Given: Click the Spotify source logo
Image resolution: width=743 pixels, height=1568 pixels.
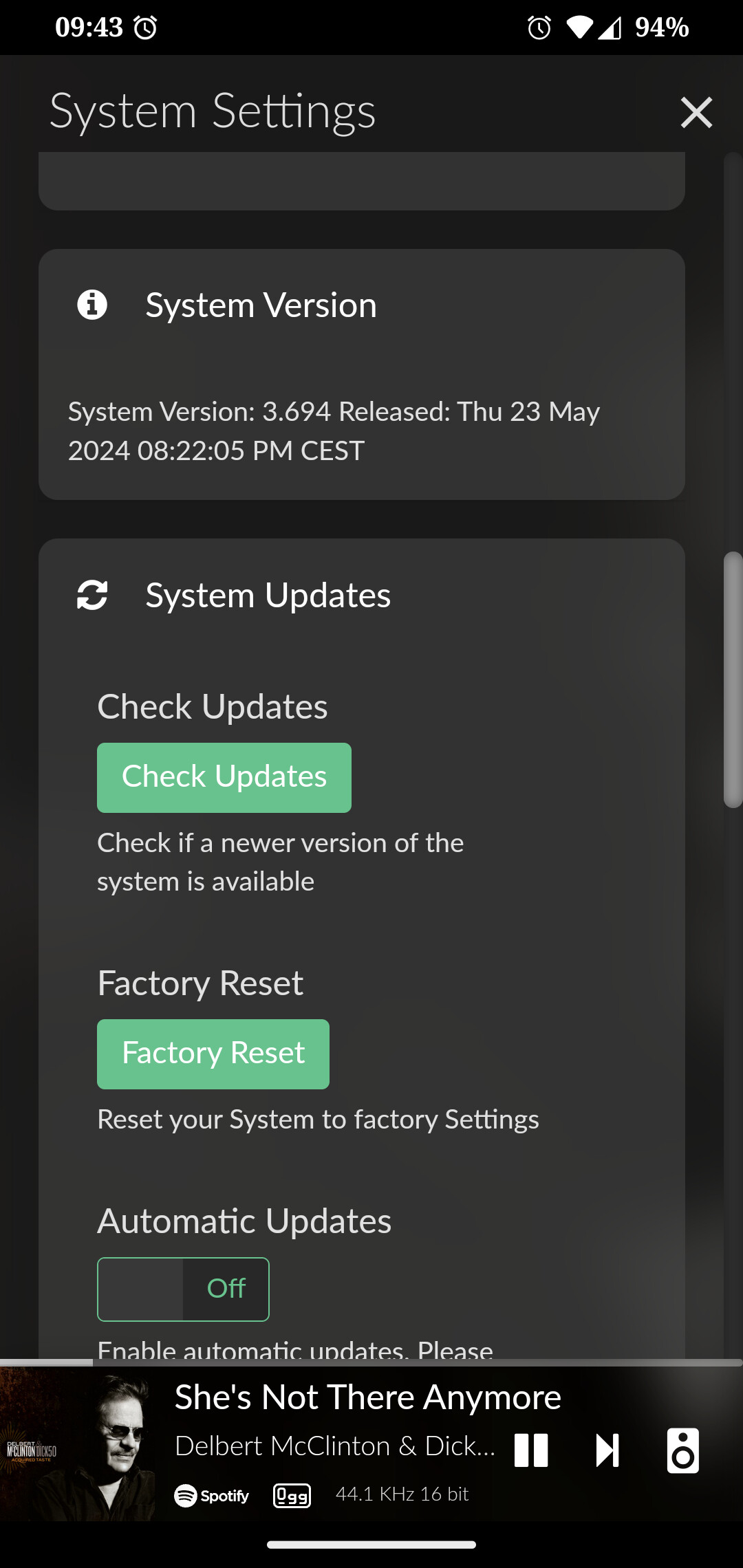Looking at the screenshot, I should 212,1496.
